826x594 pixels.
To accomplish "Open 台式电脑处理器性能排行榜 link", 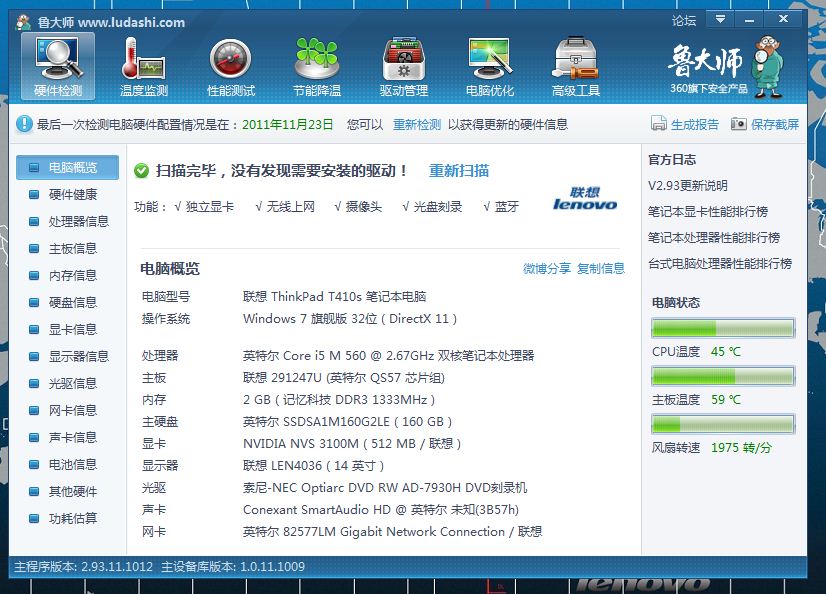I will pyautogui.click(x=720, y=263).
